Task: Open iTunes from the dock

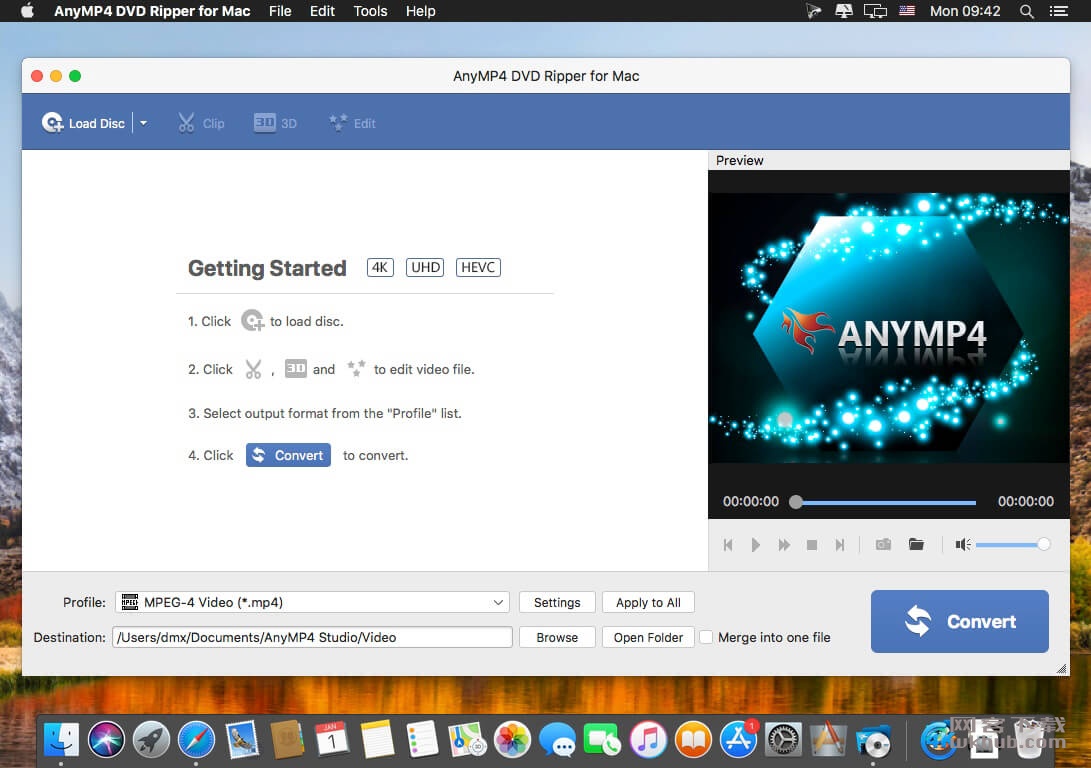Action: pos(648,739)
